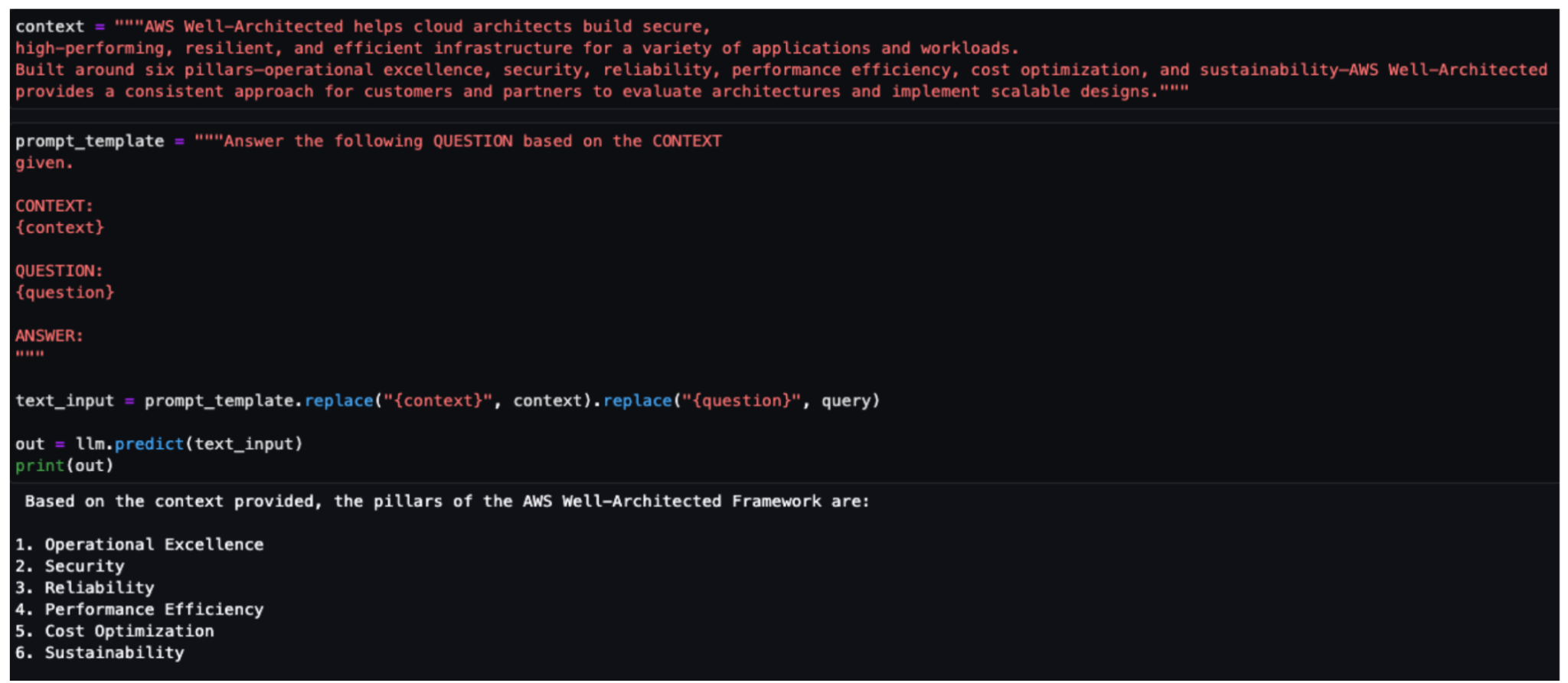
Task: Click the print(out) statement
Action: [x=64, y=466]
